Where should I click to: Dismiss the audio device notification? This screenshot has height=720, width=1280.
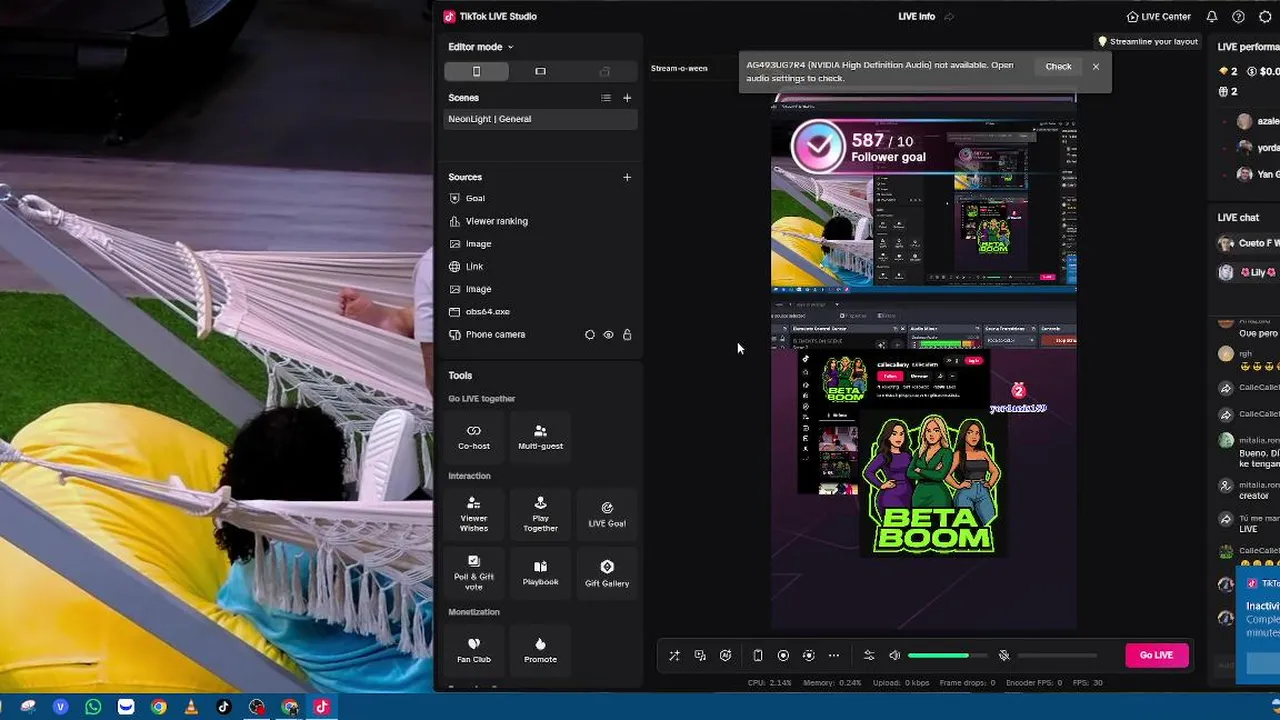[x=1096, y=67]
